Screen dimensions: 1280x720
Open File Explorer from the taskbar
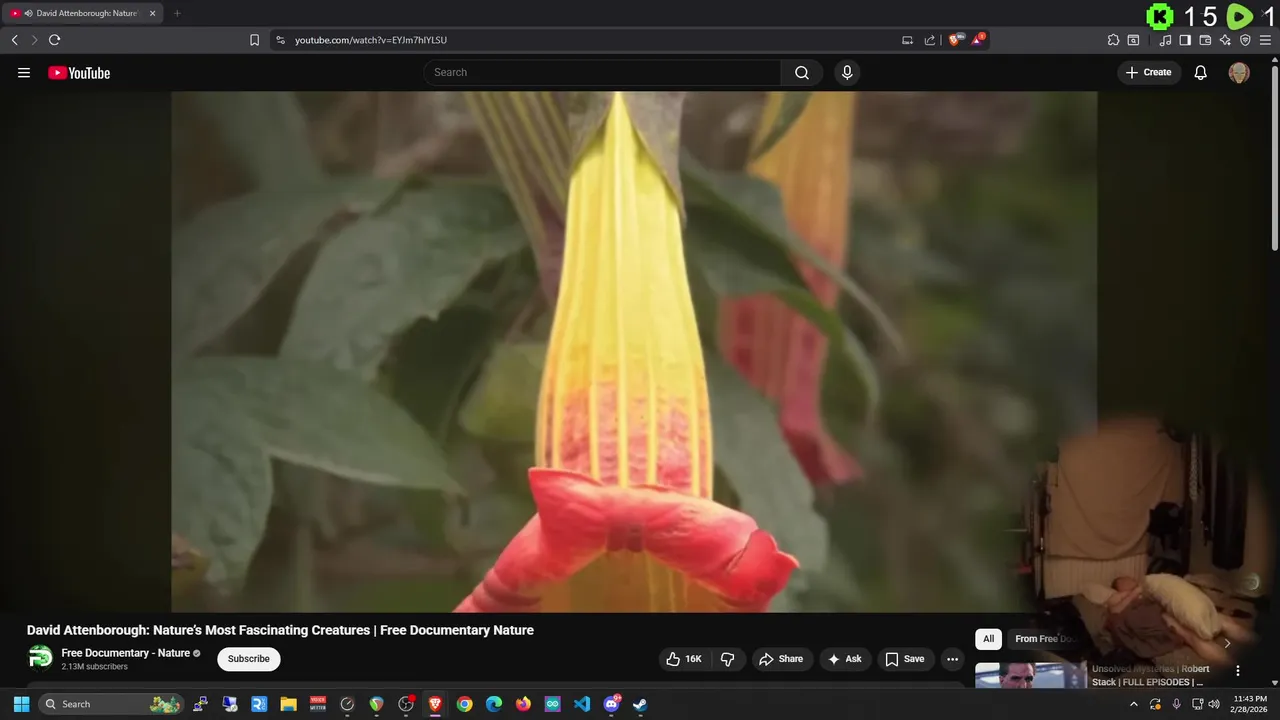[288, 704]
